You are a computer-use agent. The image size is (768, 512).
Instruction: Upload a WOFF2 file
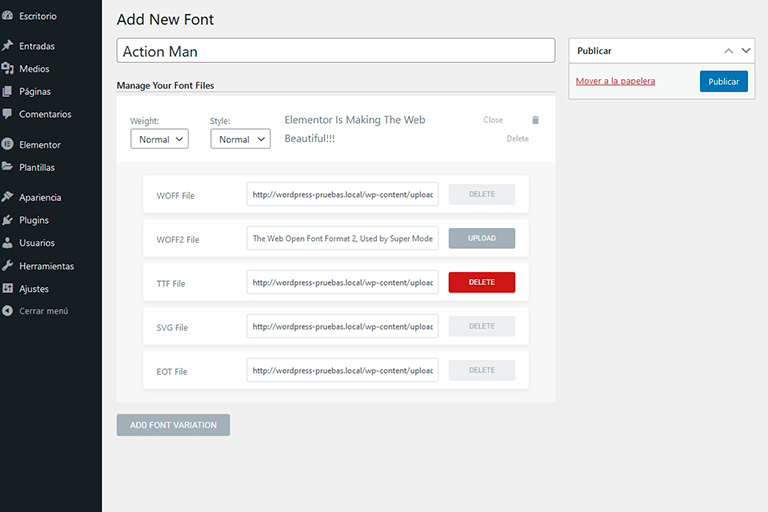click(481, 238)
